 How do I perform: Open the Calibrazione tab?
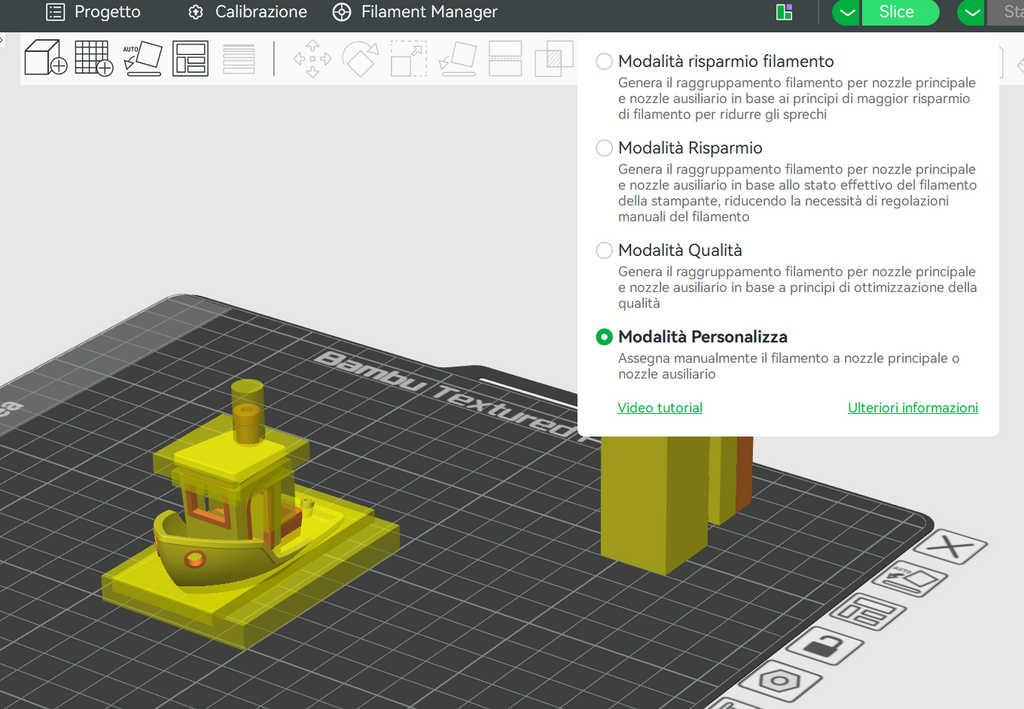coord(248,12)
